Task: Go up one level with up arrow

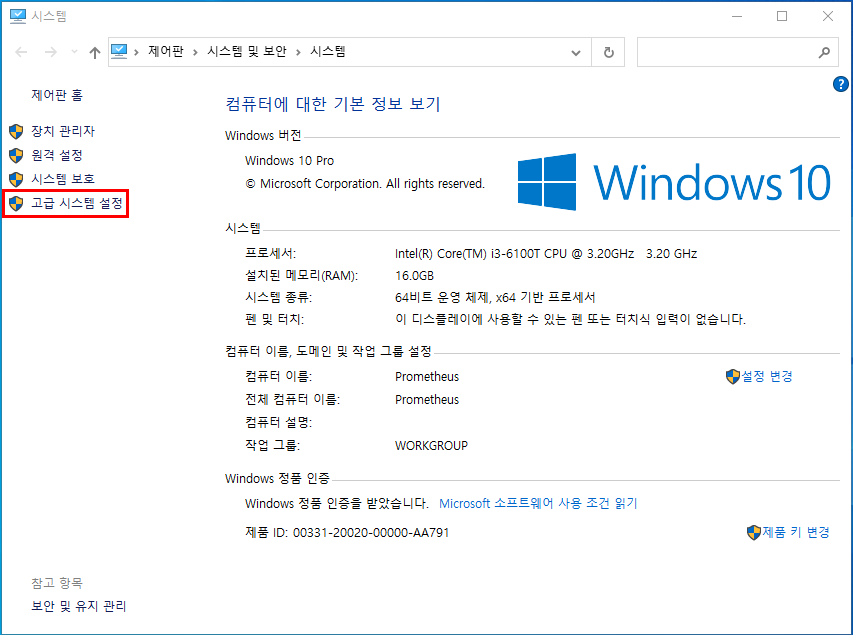Action: 95,52
